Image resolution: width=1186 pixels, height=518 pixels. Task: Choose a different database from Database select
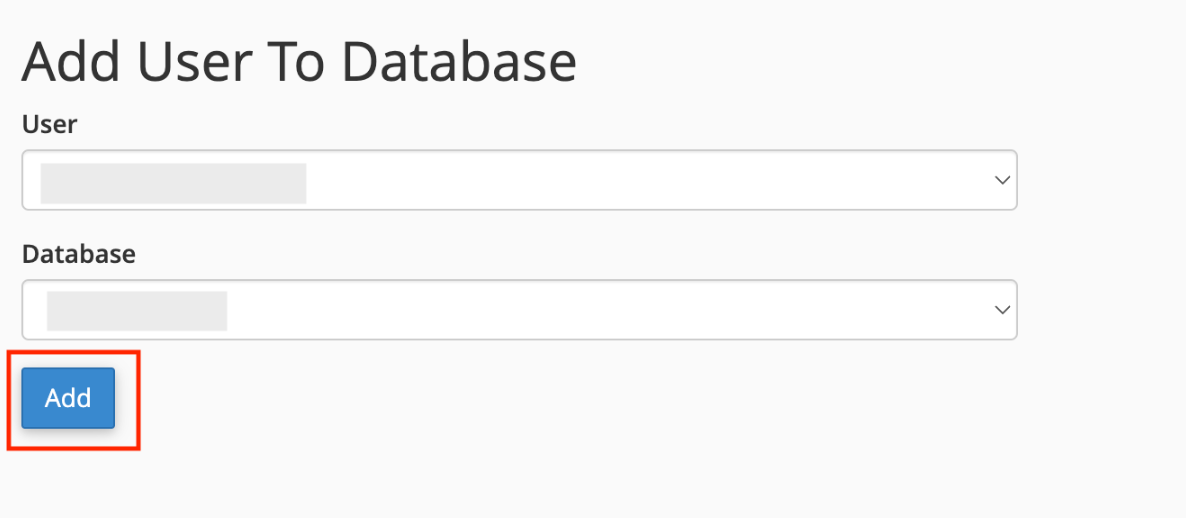point(520,310)
